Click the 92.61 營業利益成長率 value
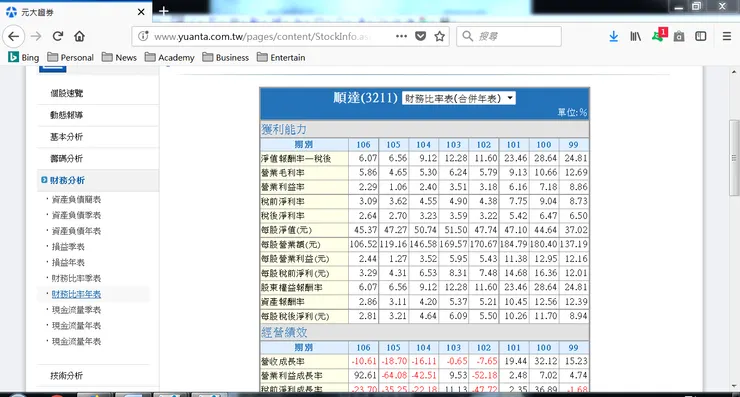 pyautogui.click(x=365, y=375)
